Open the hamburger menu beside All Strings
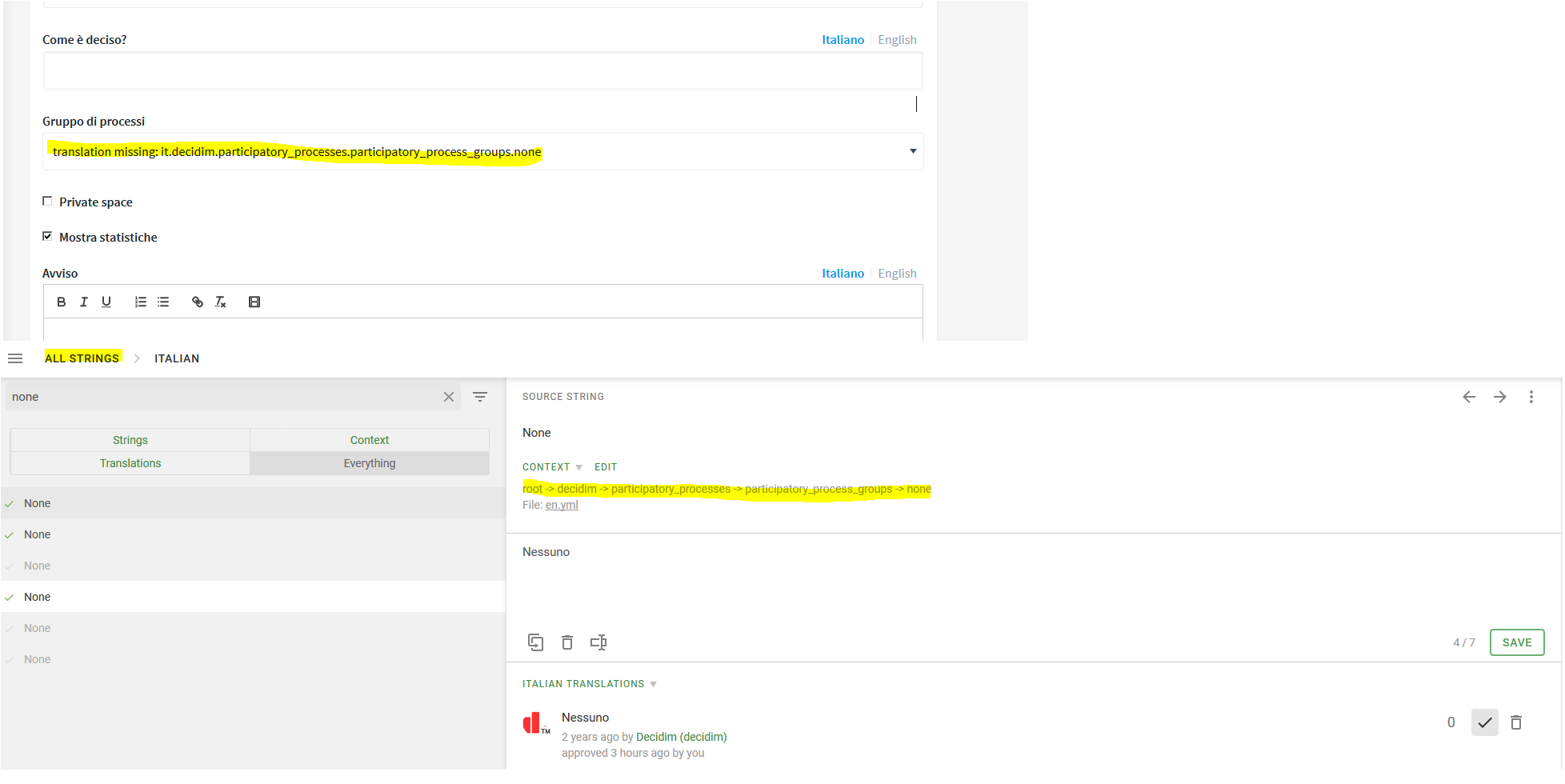This screenshot has width=1565, height=784. 15,358
